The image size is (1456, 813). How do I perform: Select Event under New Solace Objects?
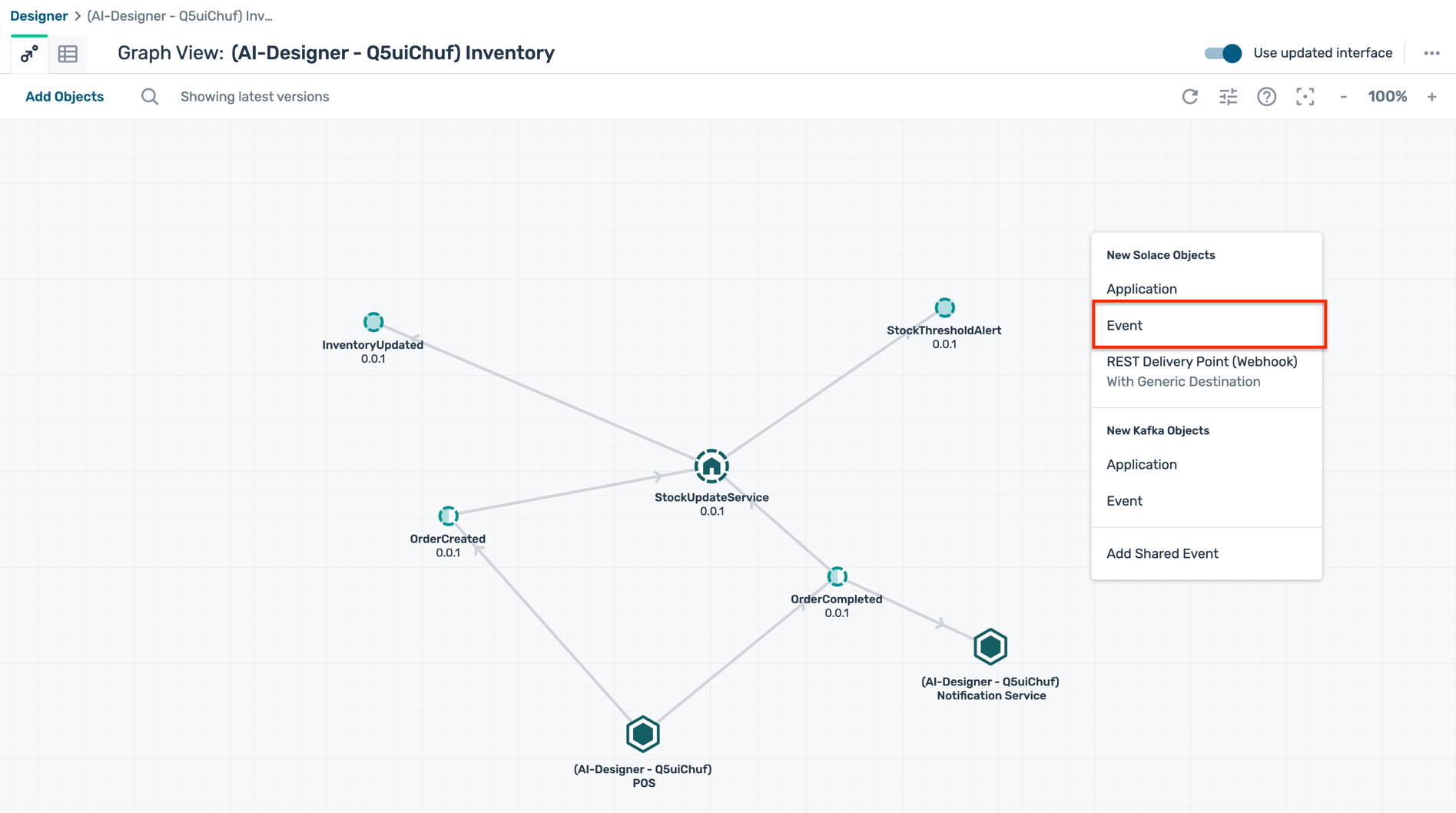click(1125, 325)
